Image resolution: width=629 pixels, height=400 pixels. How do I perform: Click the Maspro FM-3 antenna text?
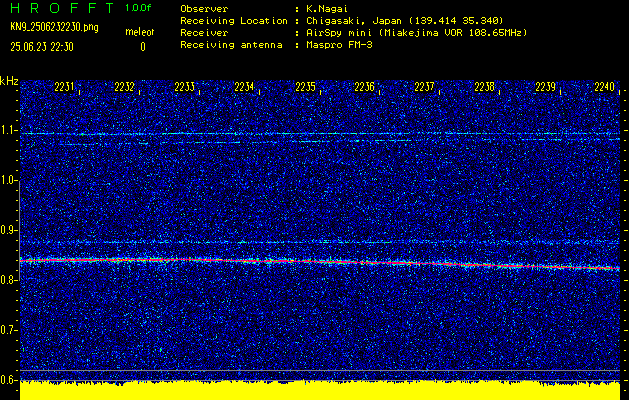339,45
